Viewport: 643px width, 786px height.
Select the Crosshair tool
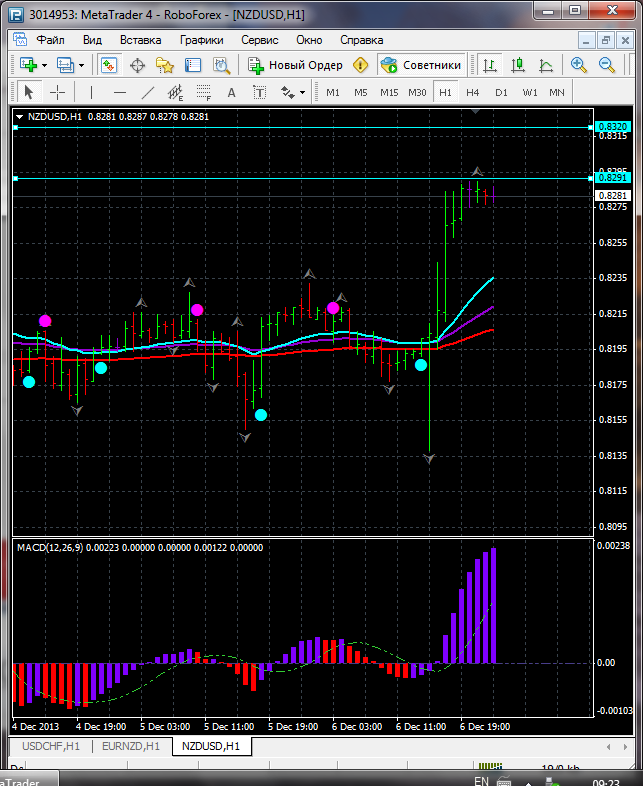(x=58, y=92)
